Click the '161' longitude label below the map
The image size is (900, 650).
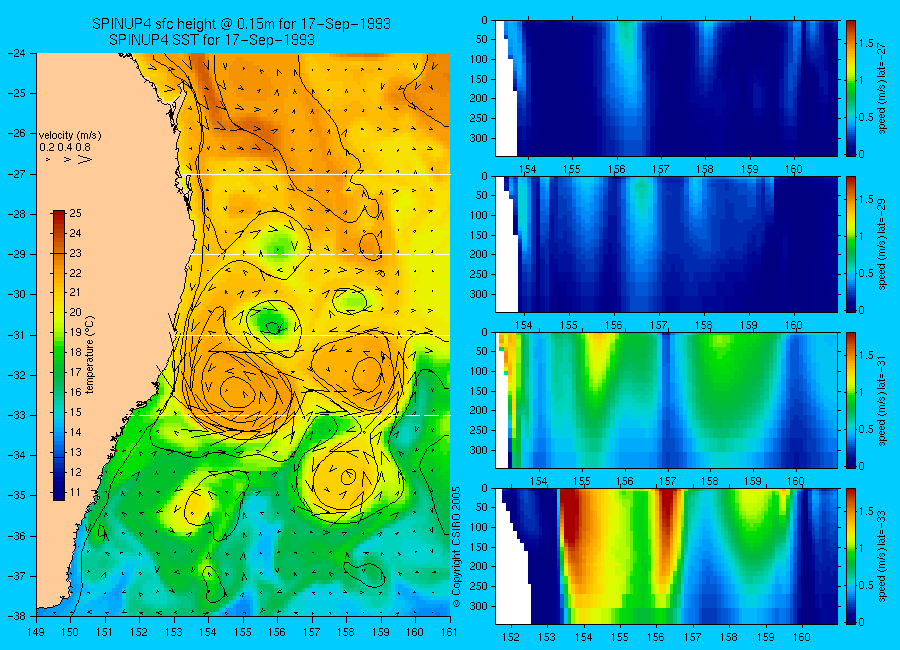tap(449, 632)
